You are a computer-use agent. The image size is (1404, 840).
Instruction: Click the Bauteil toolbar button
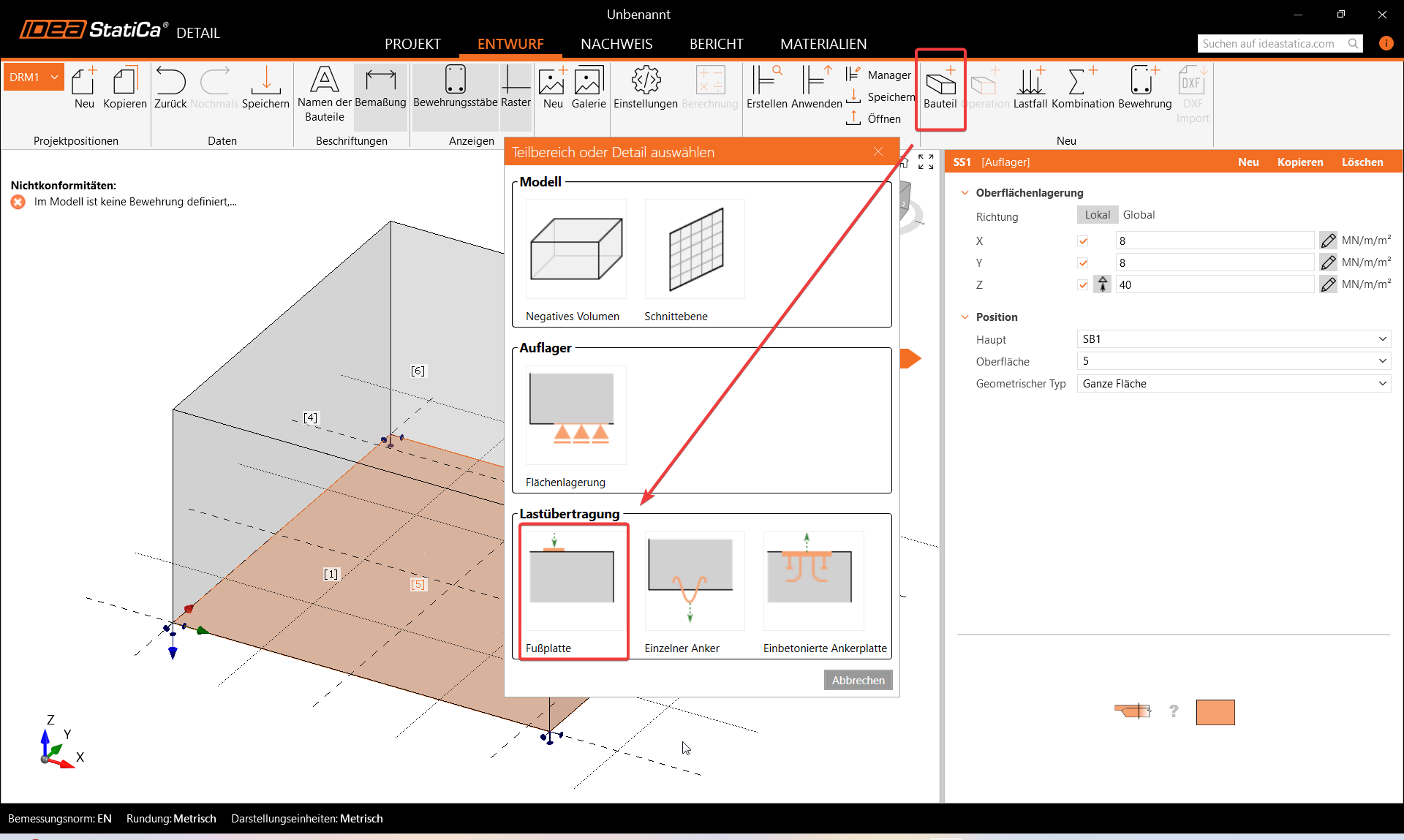tap(940, 88)
